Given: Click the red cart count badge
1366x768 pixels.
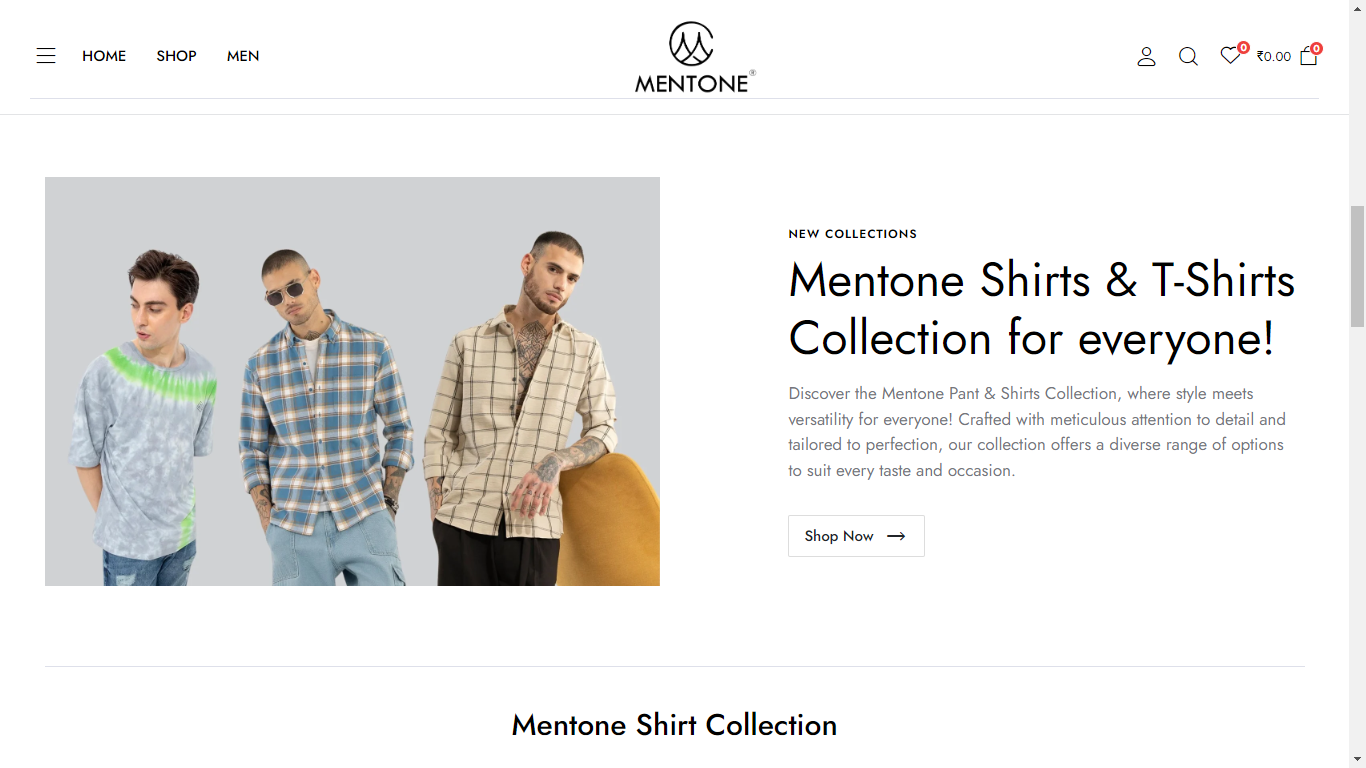Looking at the screenshot, I should [1316, 48].
